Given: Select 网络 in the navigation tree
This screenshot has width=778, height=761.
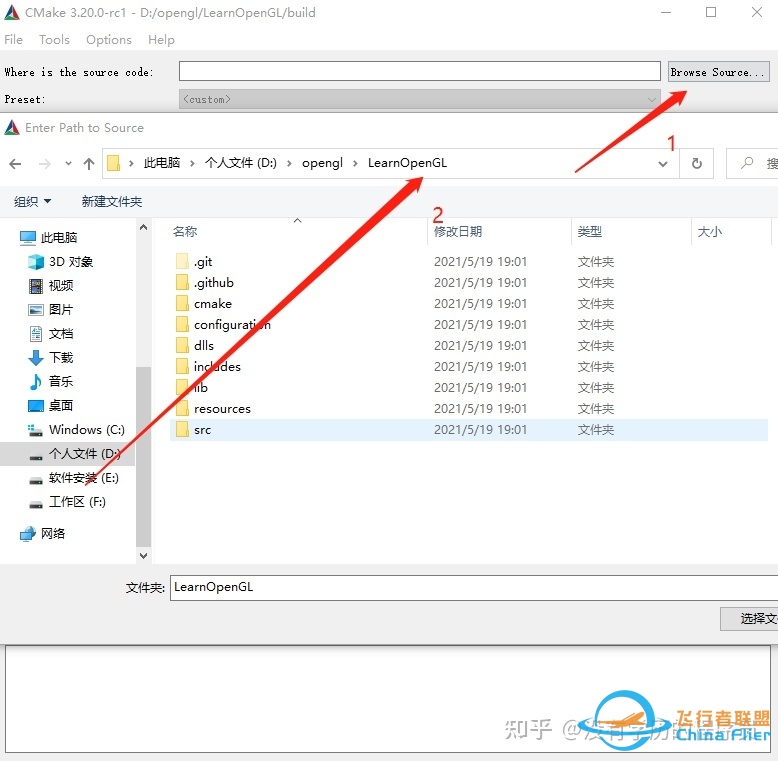Looking at the screenshot, I should coord(53,533).
